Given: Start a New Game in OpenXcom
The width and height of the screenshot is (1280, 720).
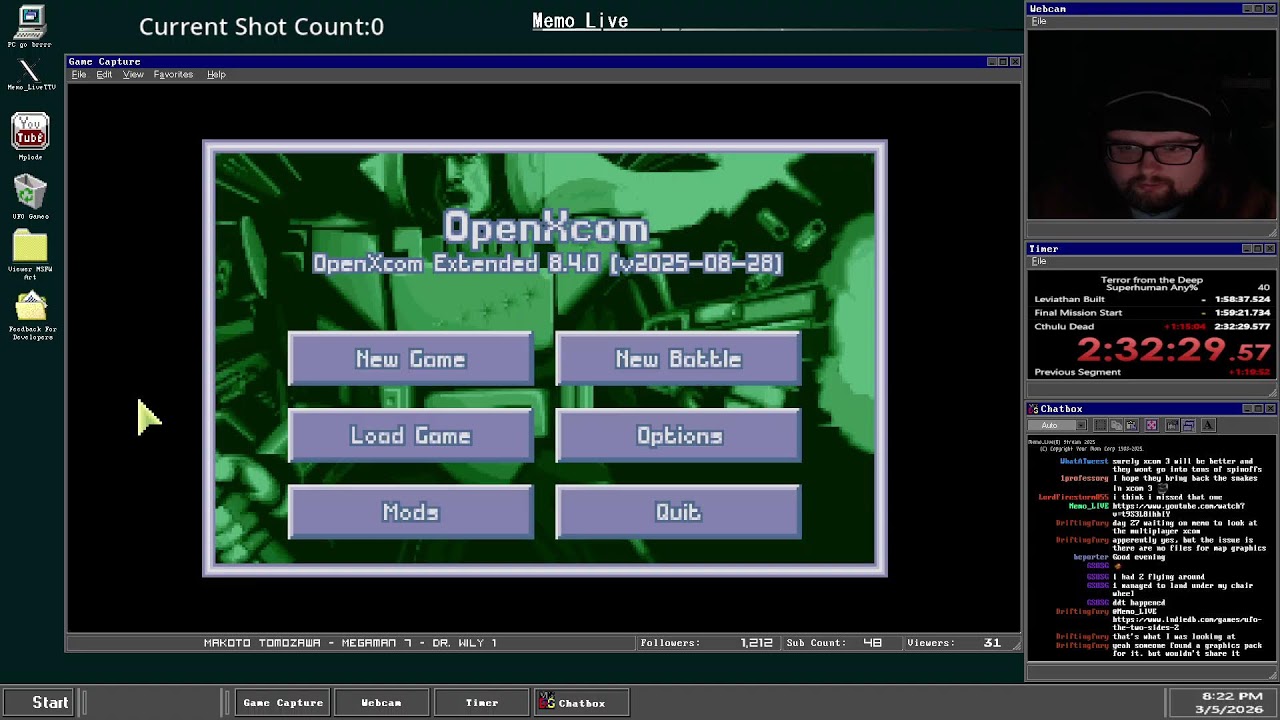Looking at the screenshot, I should click(x=410, y=359).
